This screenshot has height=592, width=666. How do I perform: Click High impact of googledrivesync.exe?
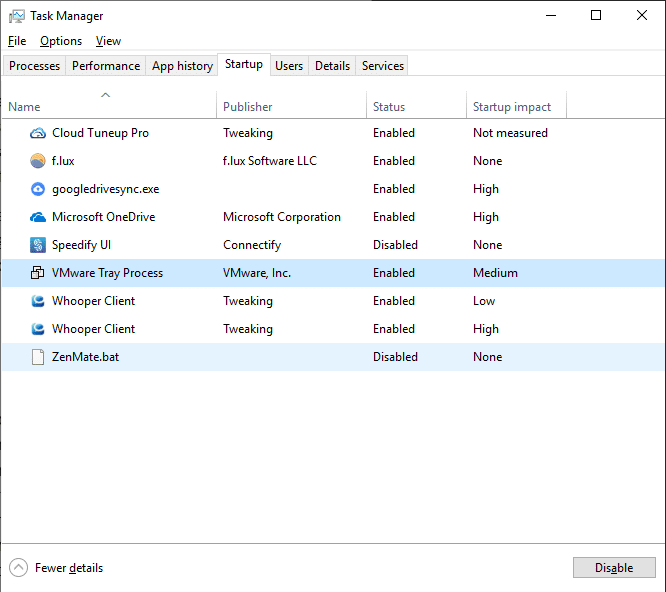click(486, 189)
